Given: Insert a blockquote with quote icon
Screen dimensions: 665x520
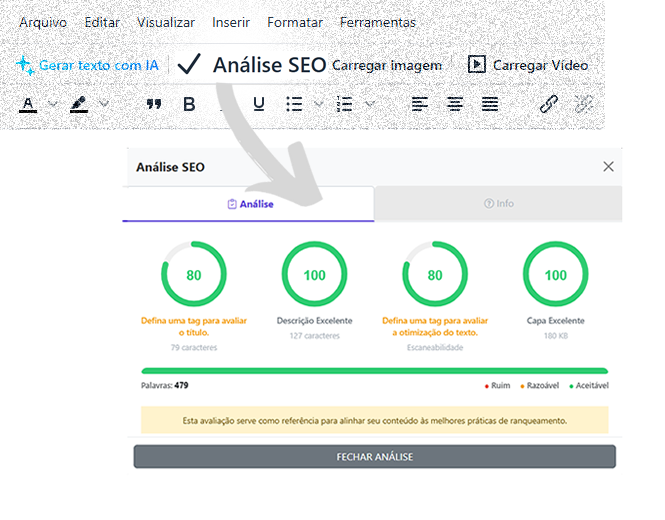Looking at the screenshot, I should point(154,104).
